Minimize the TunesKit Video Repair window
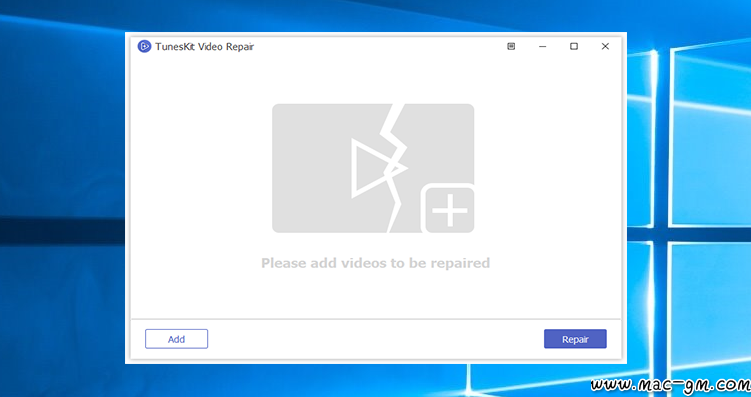751x397 pixels. pos(542,46)
